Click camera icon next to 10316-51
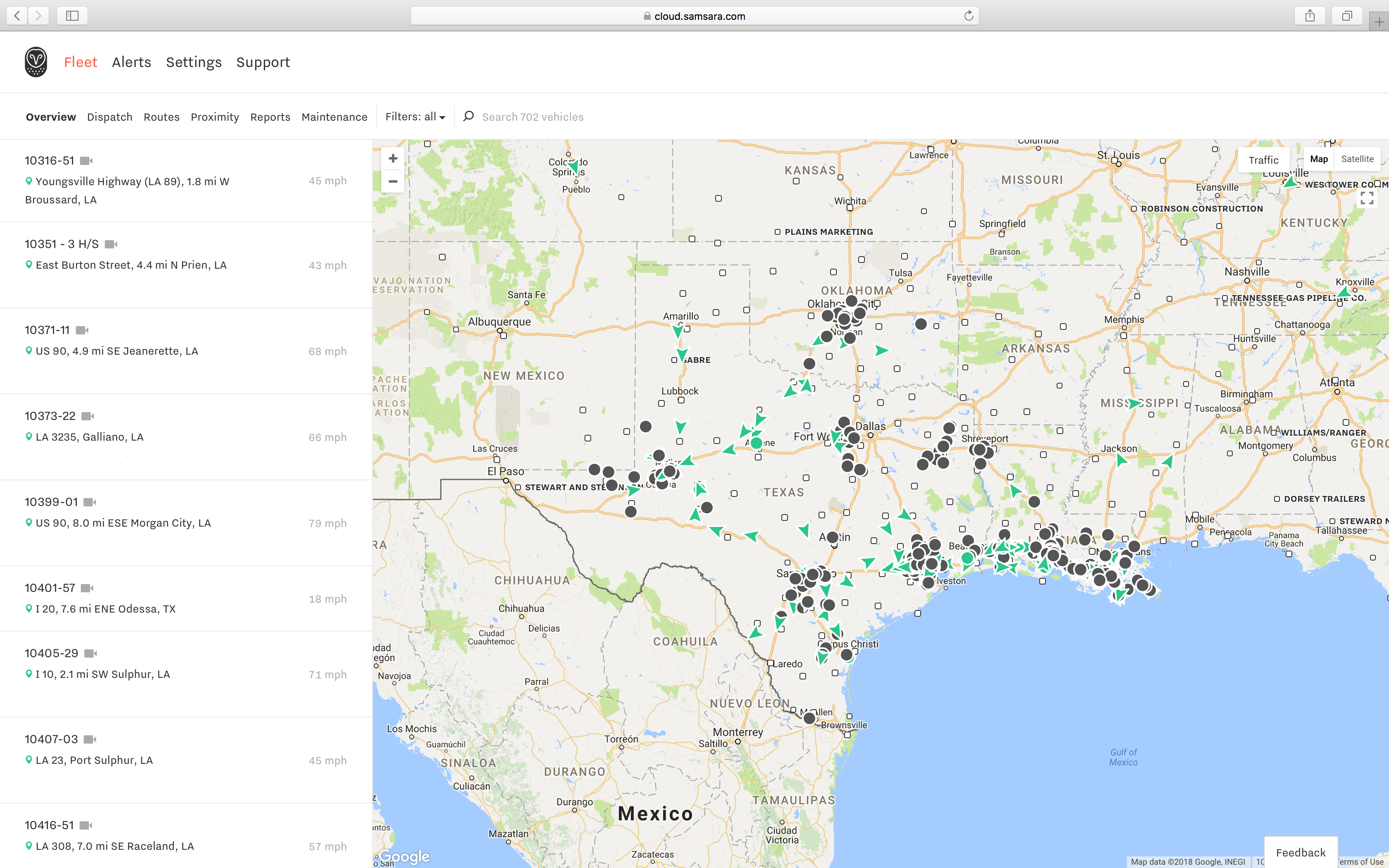The image size is (1389, 868). [x=86, y=161]
